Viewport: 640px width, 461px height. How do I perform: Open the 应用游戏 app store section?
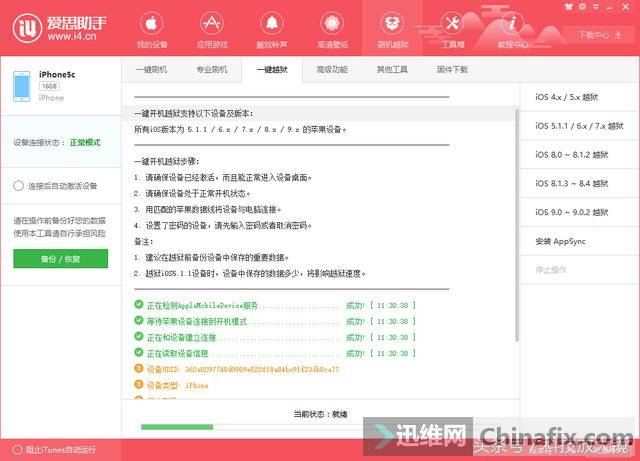click(212, 29)
